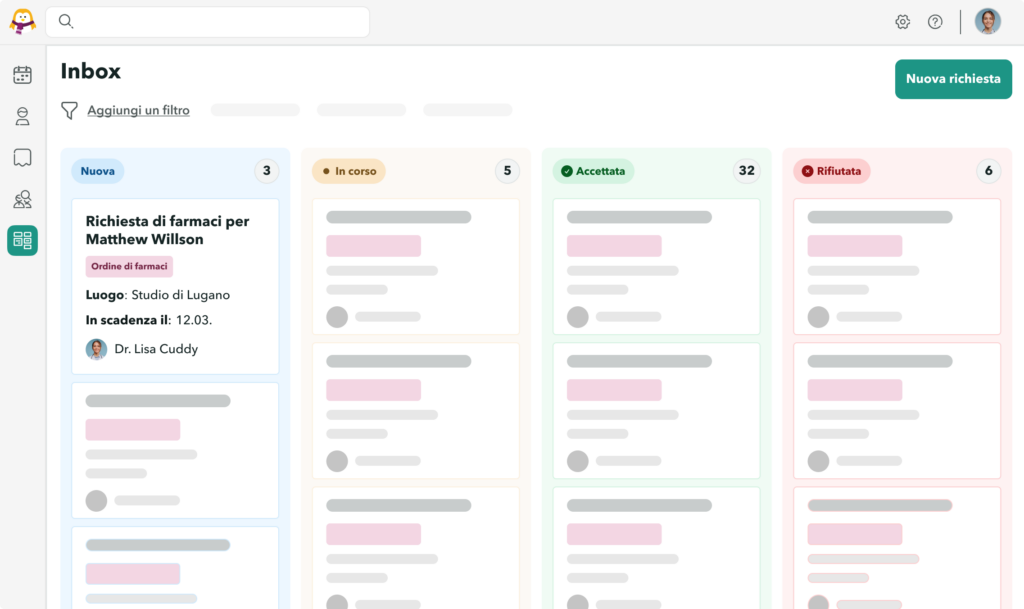This screenshot has height=609, width=1024.
Task: Click the penguin app logo
Action: pyautogui.click(x=22, y=22)
